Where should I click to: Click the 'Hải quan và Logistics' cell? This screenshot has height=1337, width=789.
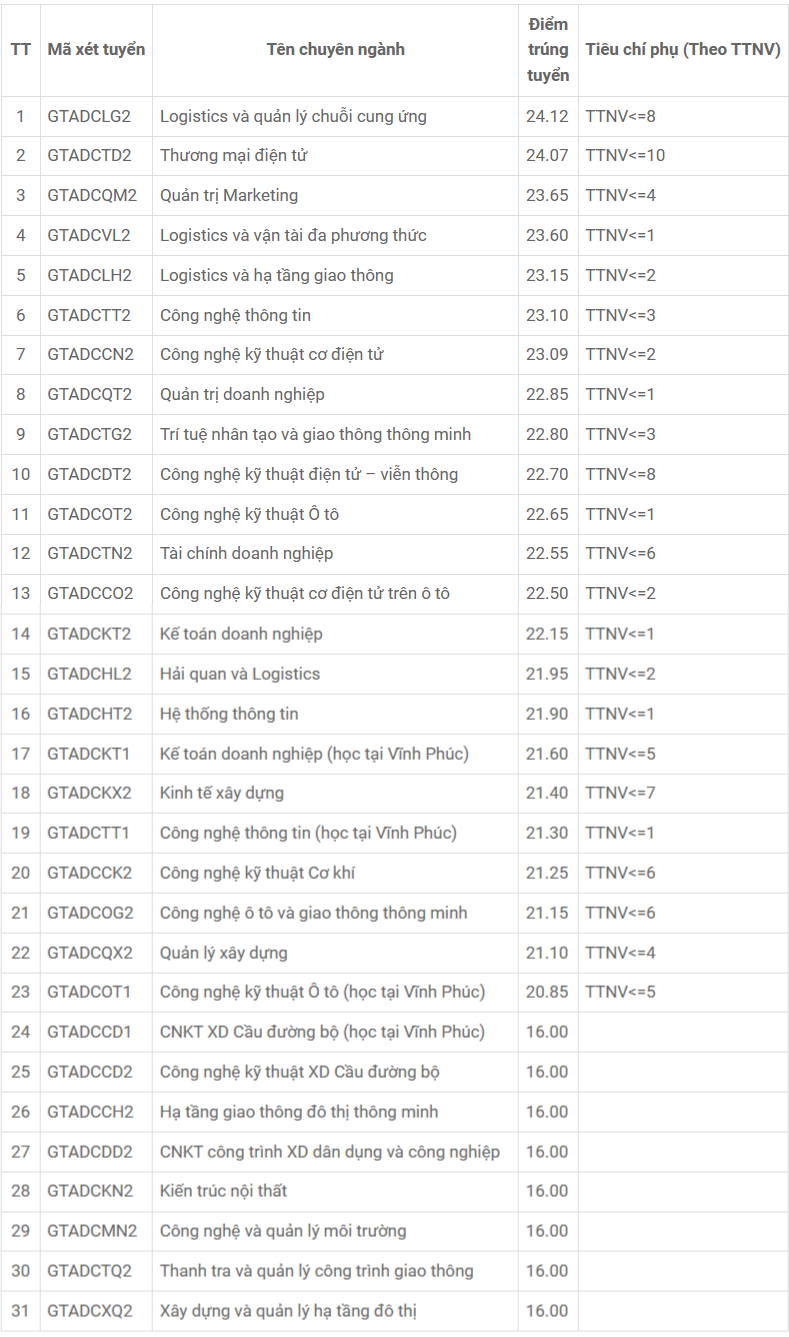240,674
